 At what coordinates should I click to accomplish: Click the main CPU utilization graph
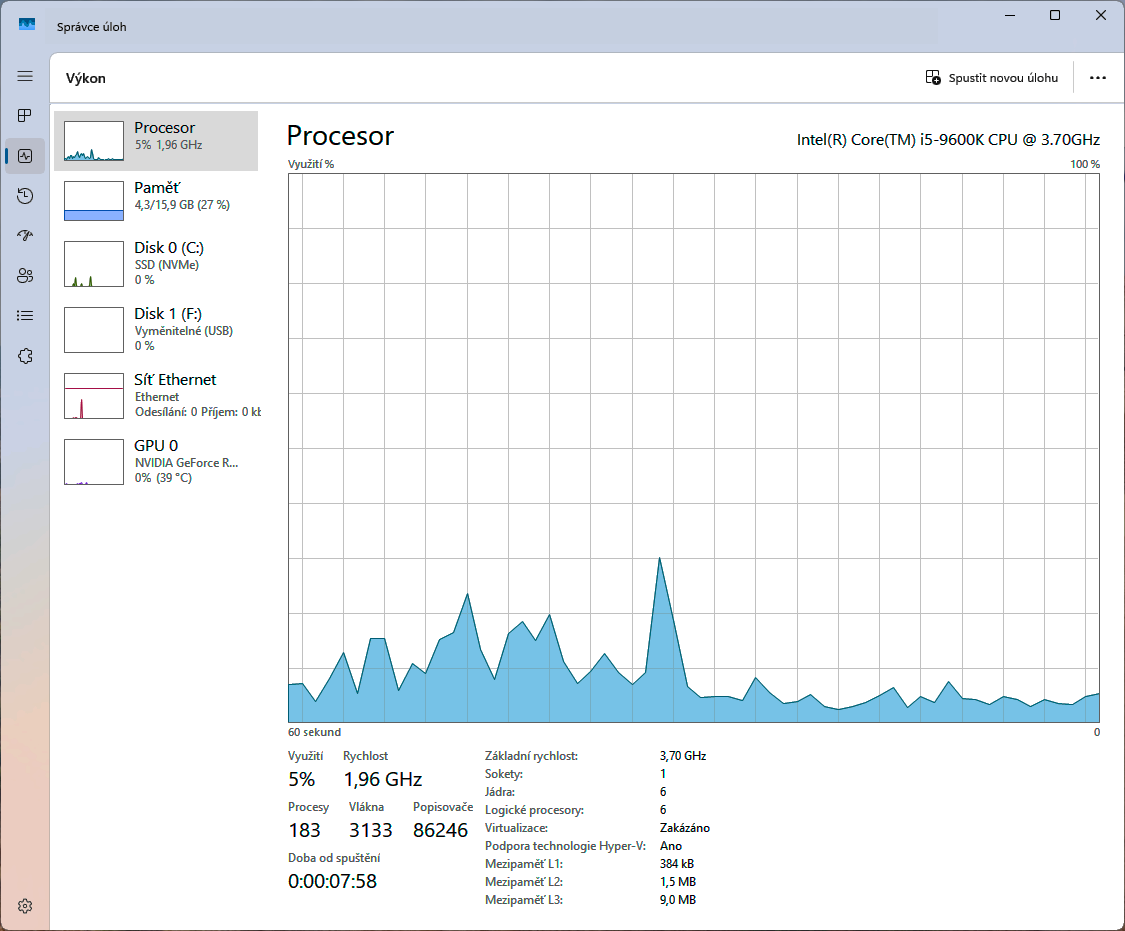pyautogui.click(x=694, y=448)
